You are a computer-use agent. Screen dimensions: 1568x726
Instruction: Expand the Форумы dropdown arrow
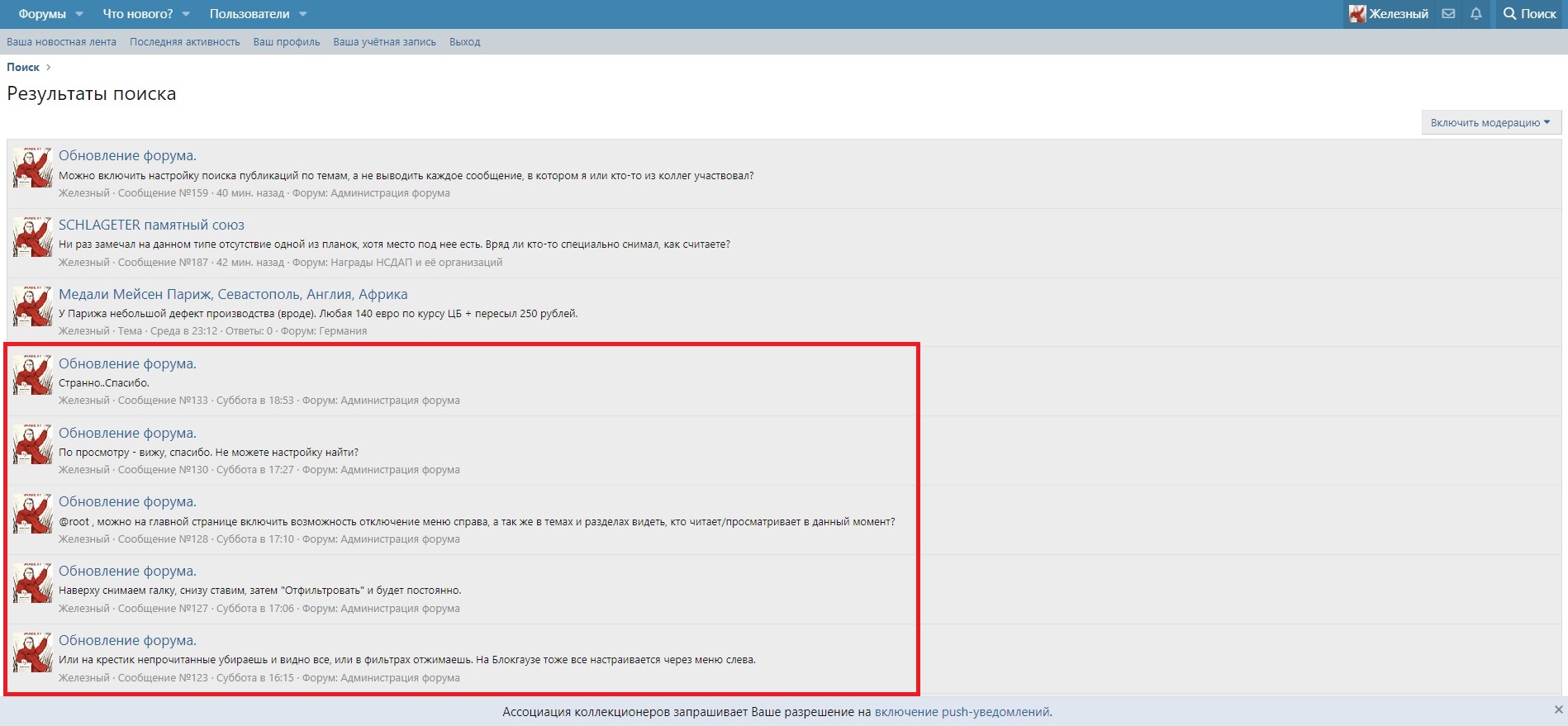(79, 14)
